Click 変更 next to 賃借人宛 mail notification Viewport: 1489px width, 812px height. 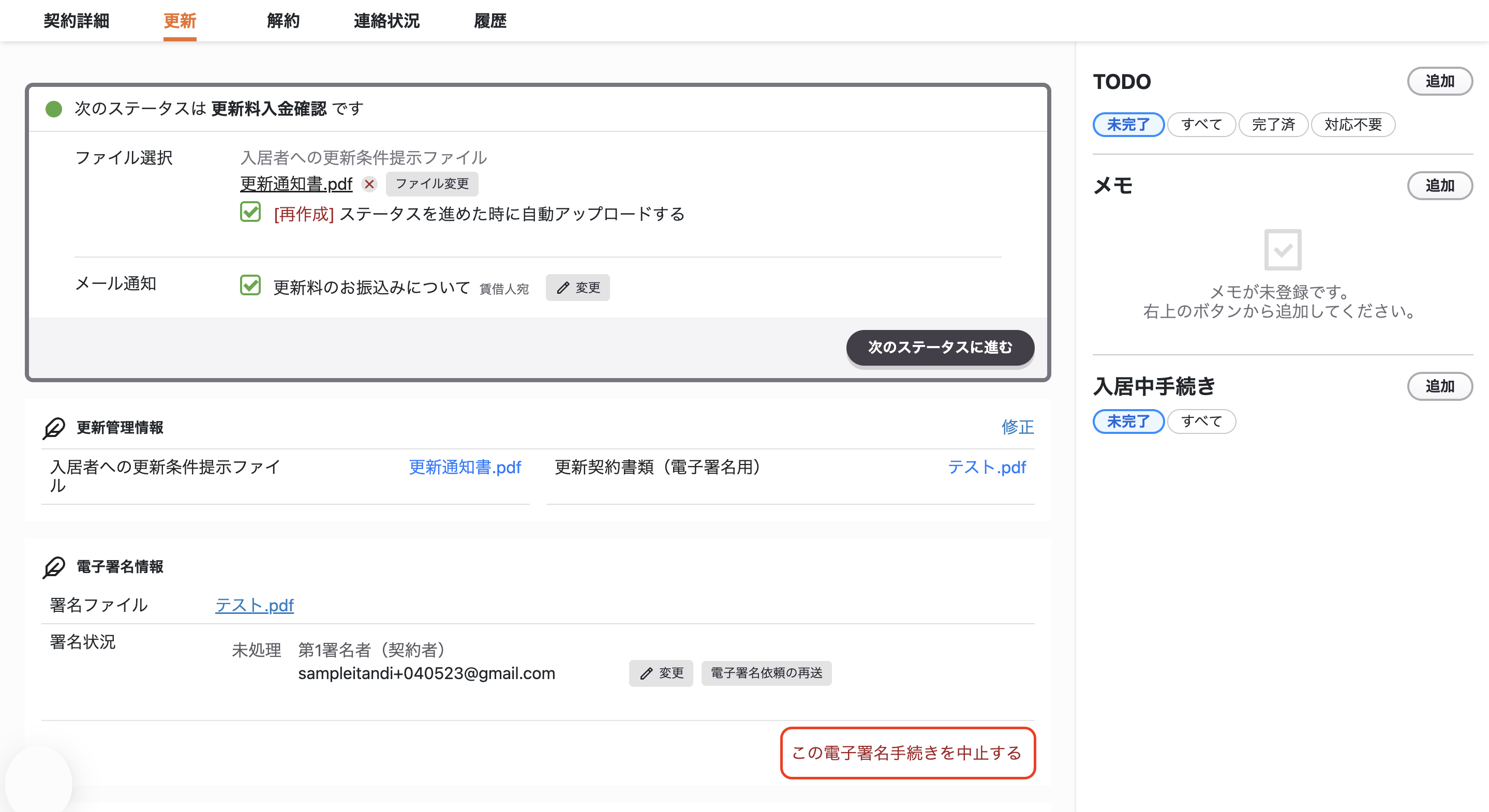coord(577,287)
